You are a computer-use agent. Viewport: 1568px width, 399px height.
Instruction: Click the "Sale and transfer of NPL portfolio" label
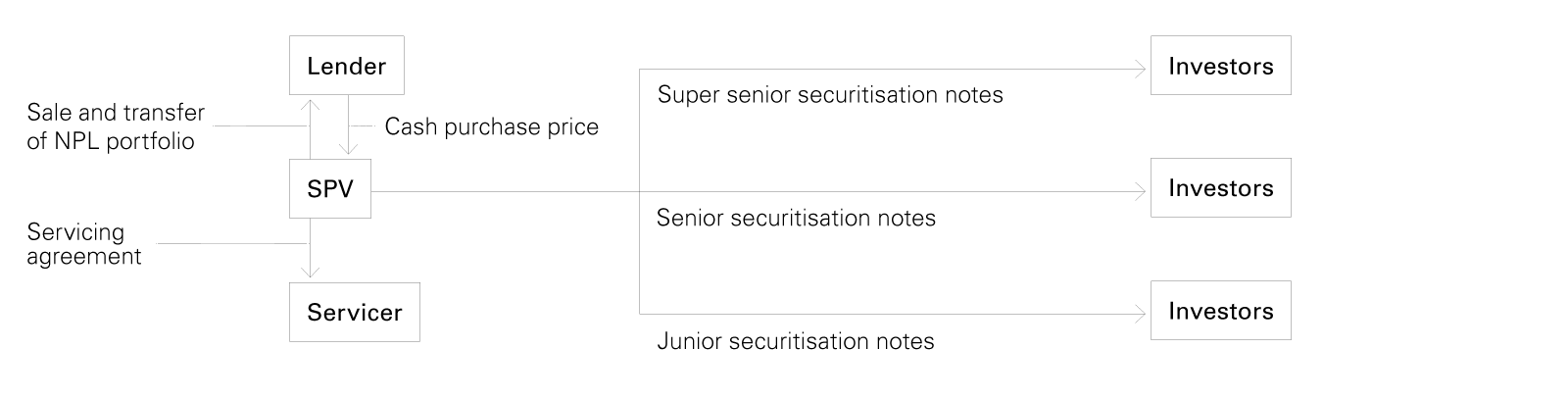click(116, 126)
